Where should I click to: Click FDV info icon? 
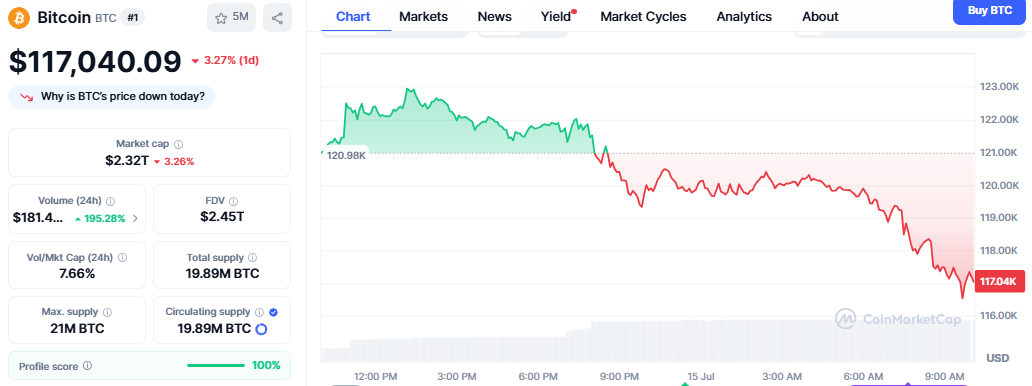(234, 201)
